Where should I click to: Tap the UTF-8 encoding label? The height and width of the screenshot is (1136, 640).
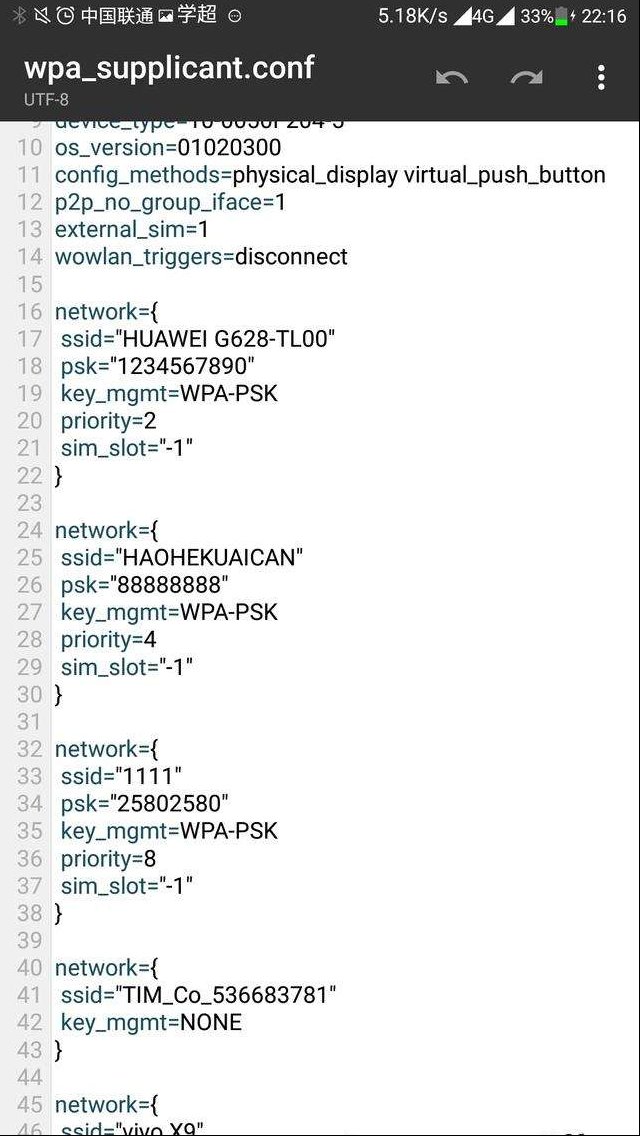pos(46,99)
